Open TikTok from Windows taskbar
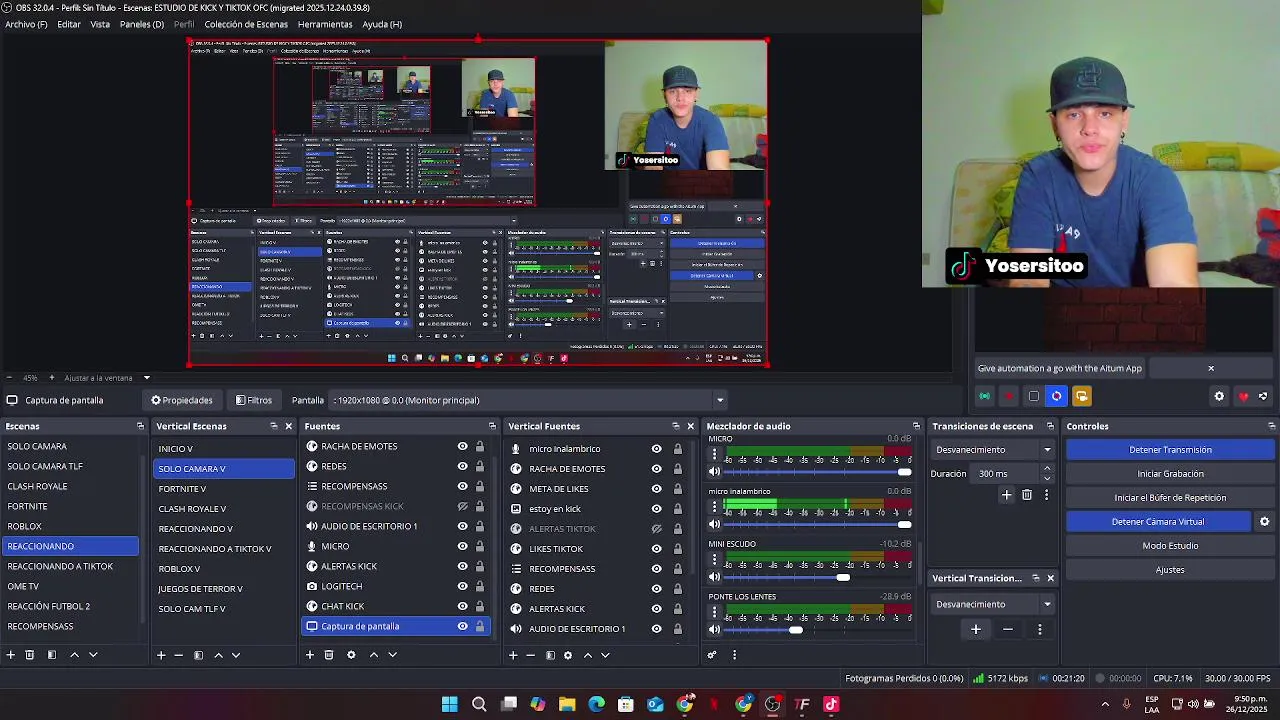1280x720 pixels. pyautogui.click(x=831, y=704)
